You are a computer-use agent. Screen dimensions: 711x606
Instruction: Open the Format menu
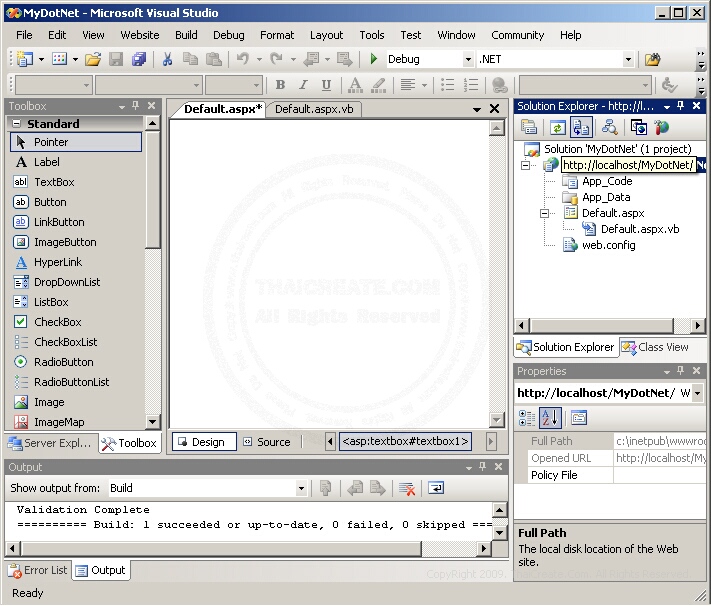(x=277, y=35)
